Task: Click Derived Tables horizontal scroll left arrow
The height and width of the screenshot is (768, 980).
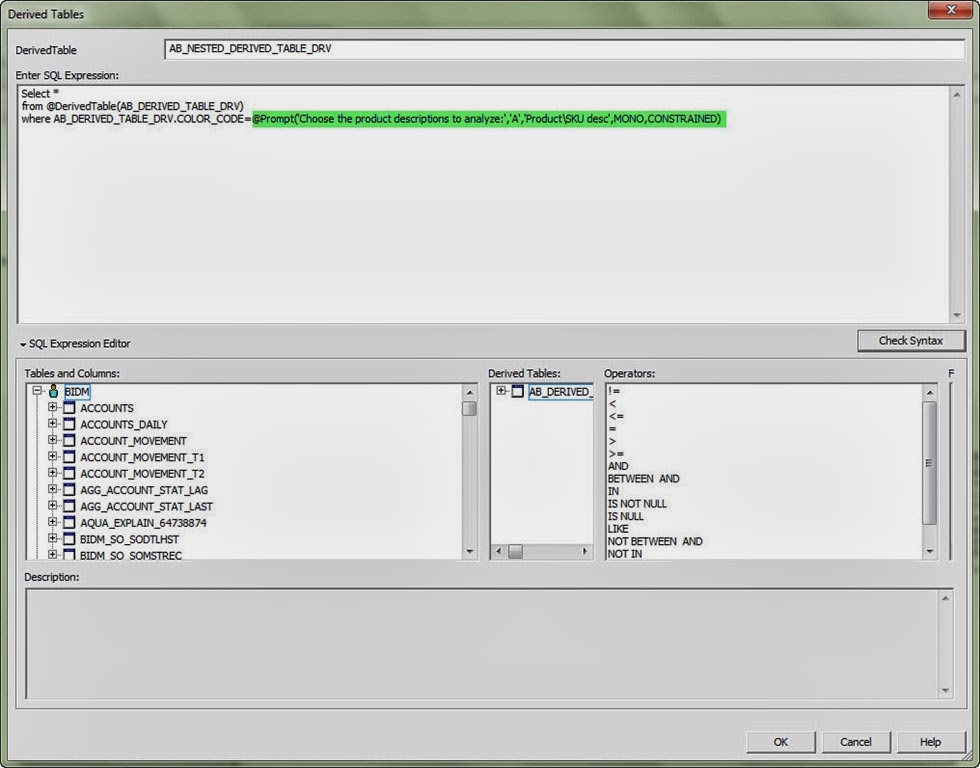Action: (498, 551)
